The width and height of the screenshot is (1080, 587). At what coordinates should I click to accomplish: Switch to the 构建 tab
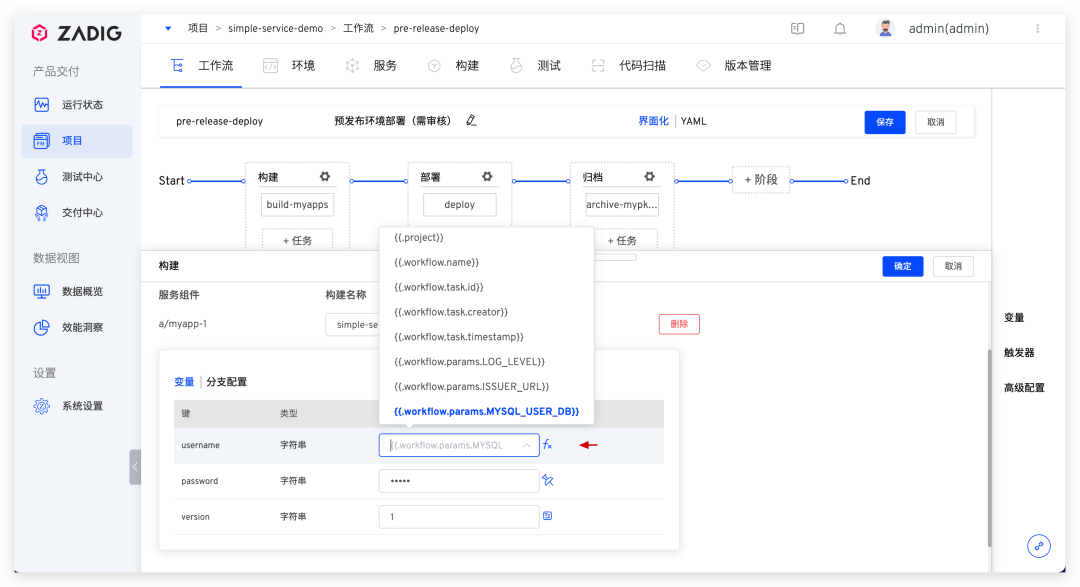(x=453, y=65)
